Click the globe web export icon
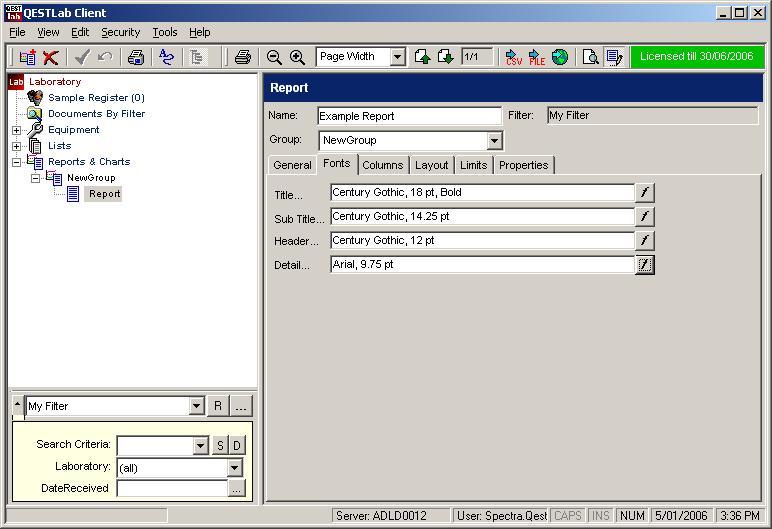This screenshot has width=772, height=529. click(560, 58)
